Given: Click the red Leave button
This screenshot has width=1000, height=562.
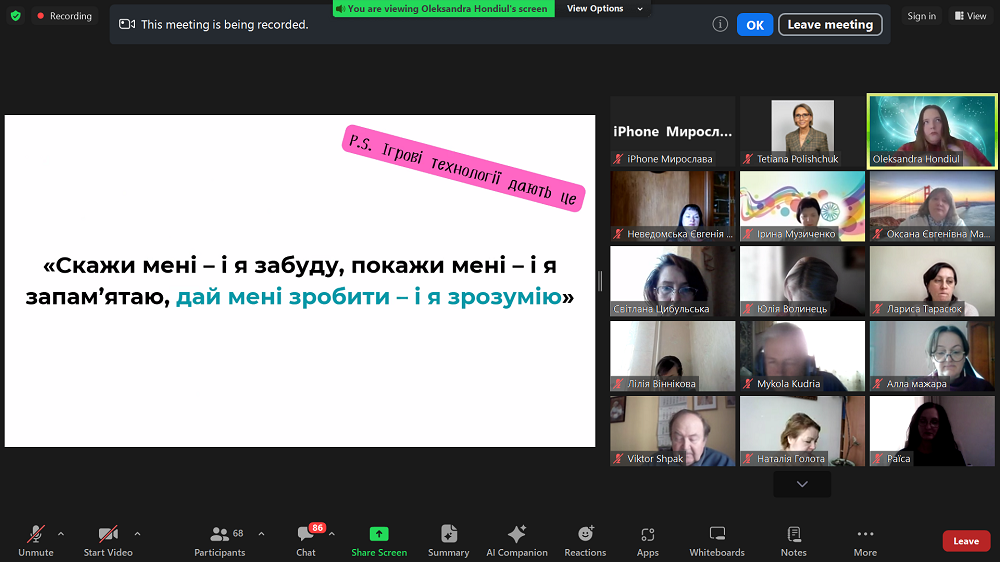Looking at the screenshot, I should (x=966, y=541).
